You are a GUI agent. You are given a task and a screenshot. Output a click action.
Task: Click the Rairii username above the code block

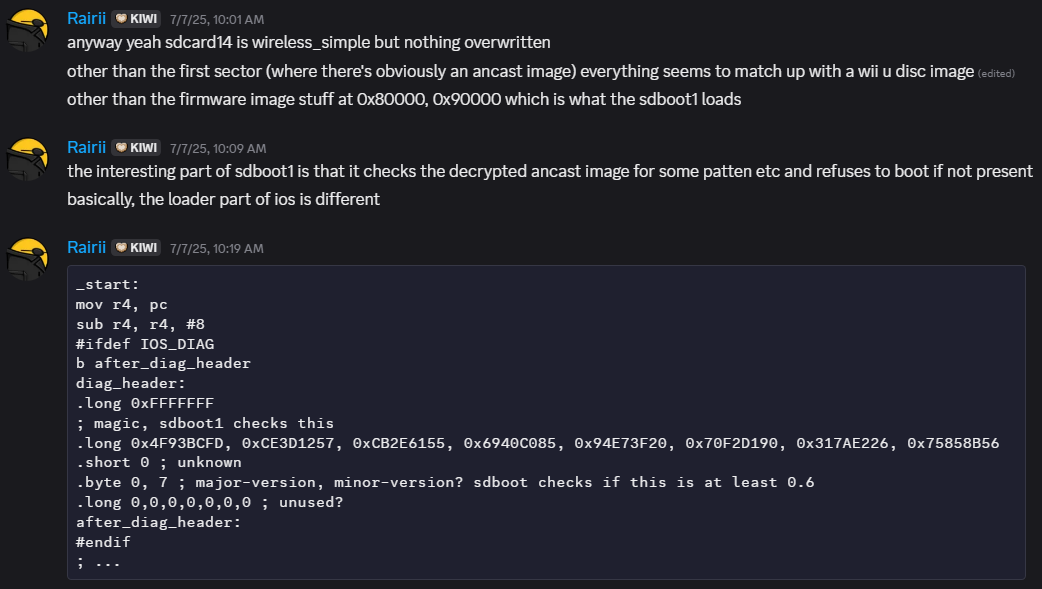[x=86, y=247]
